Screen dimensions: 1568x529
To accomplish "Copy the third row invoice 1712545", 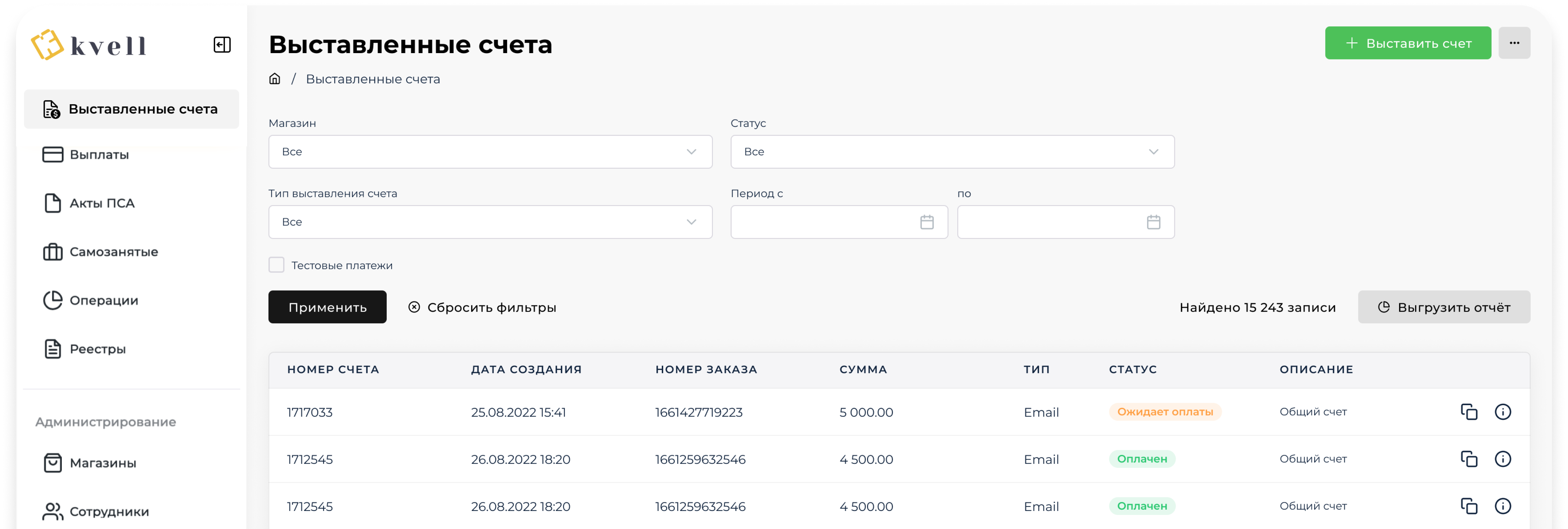I will coord(1469,506).
